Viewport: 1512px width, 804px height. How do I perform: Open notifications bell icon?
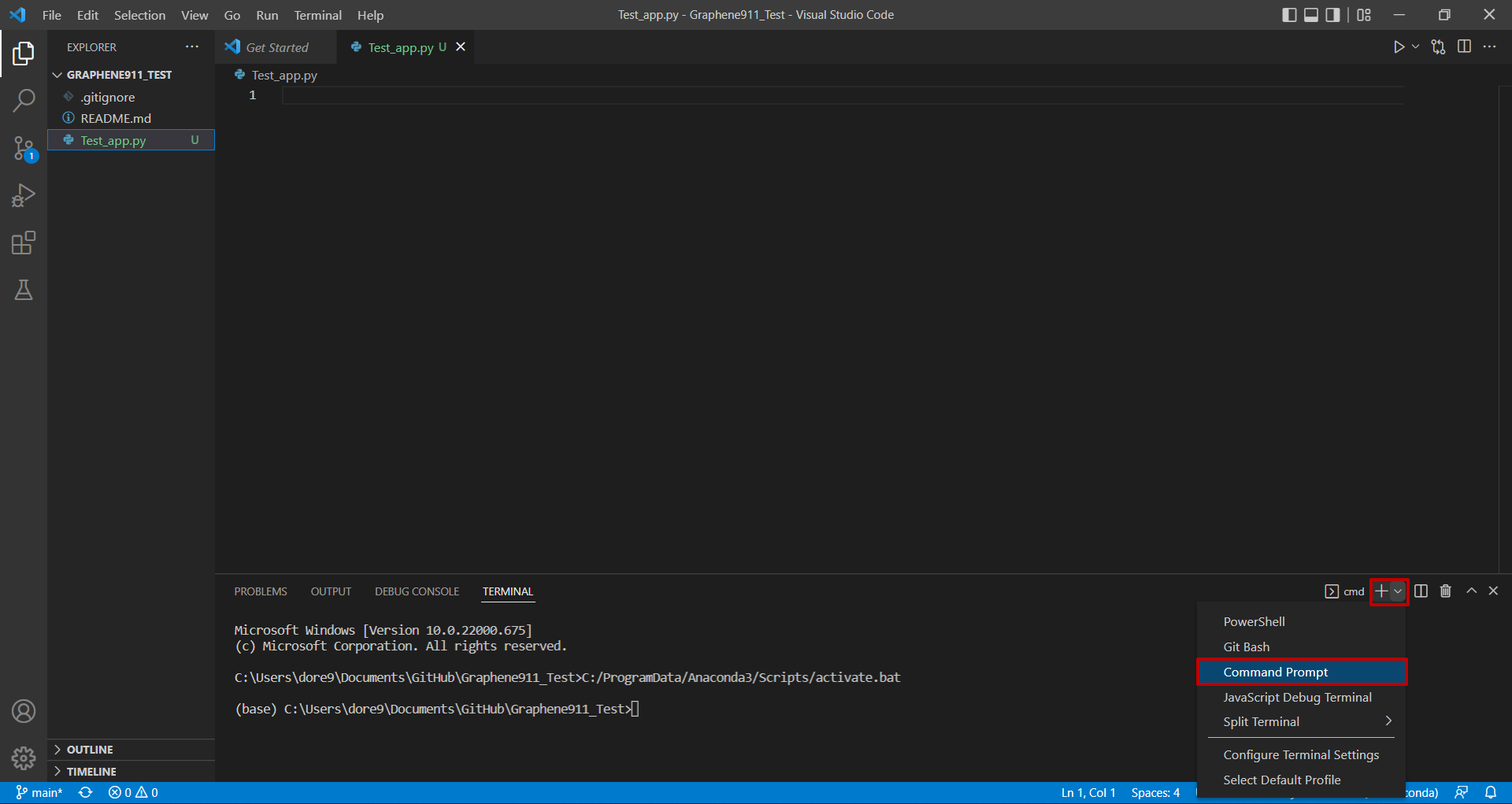coord(1491,793)
